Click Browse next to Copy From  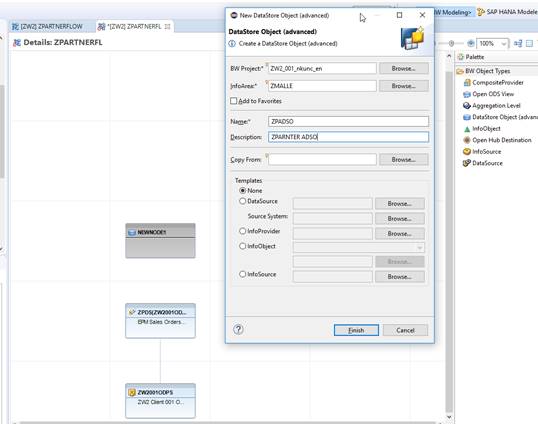(404, 160)
